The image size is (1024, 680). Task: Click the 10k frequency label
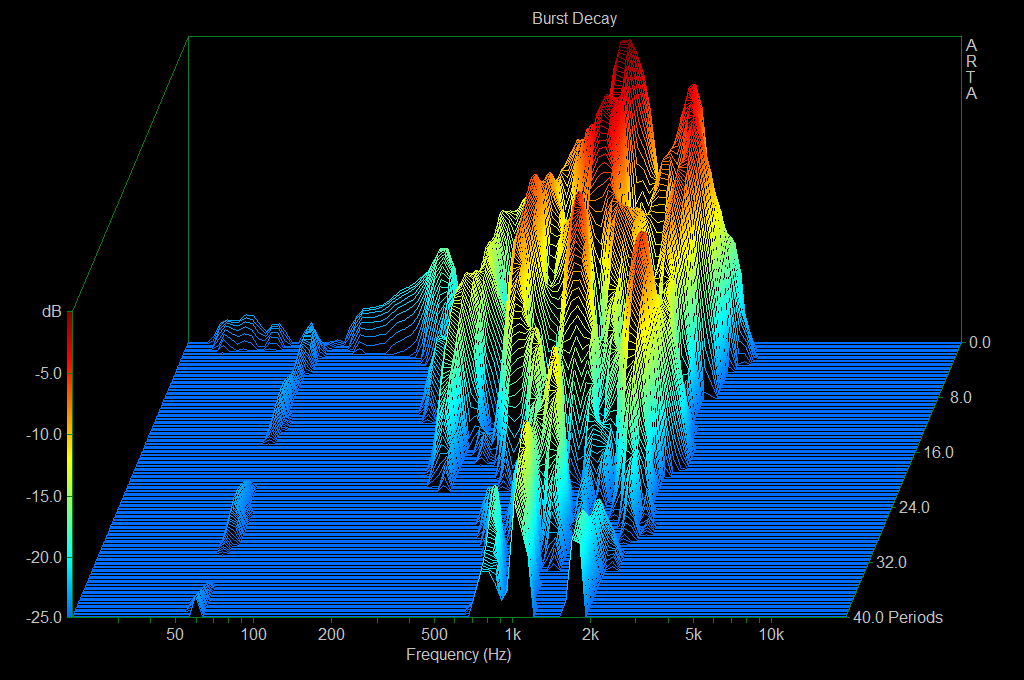771,634
